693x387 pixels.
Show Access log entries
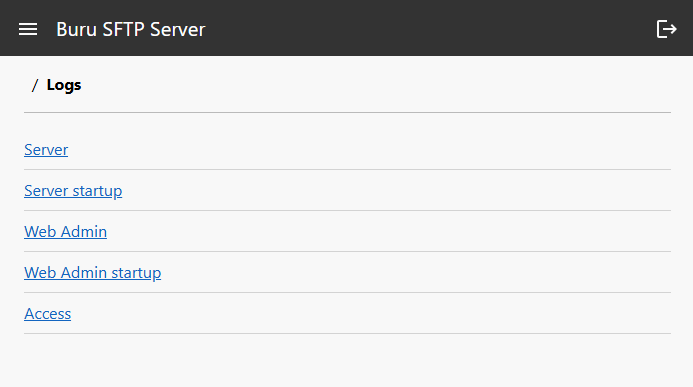47,314
